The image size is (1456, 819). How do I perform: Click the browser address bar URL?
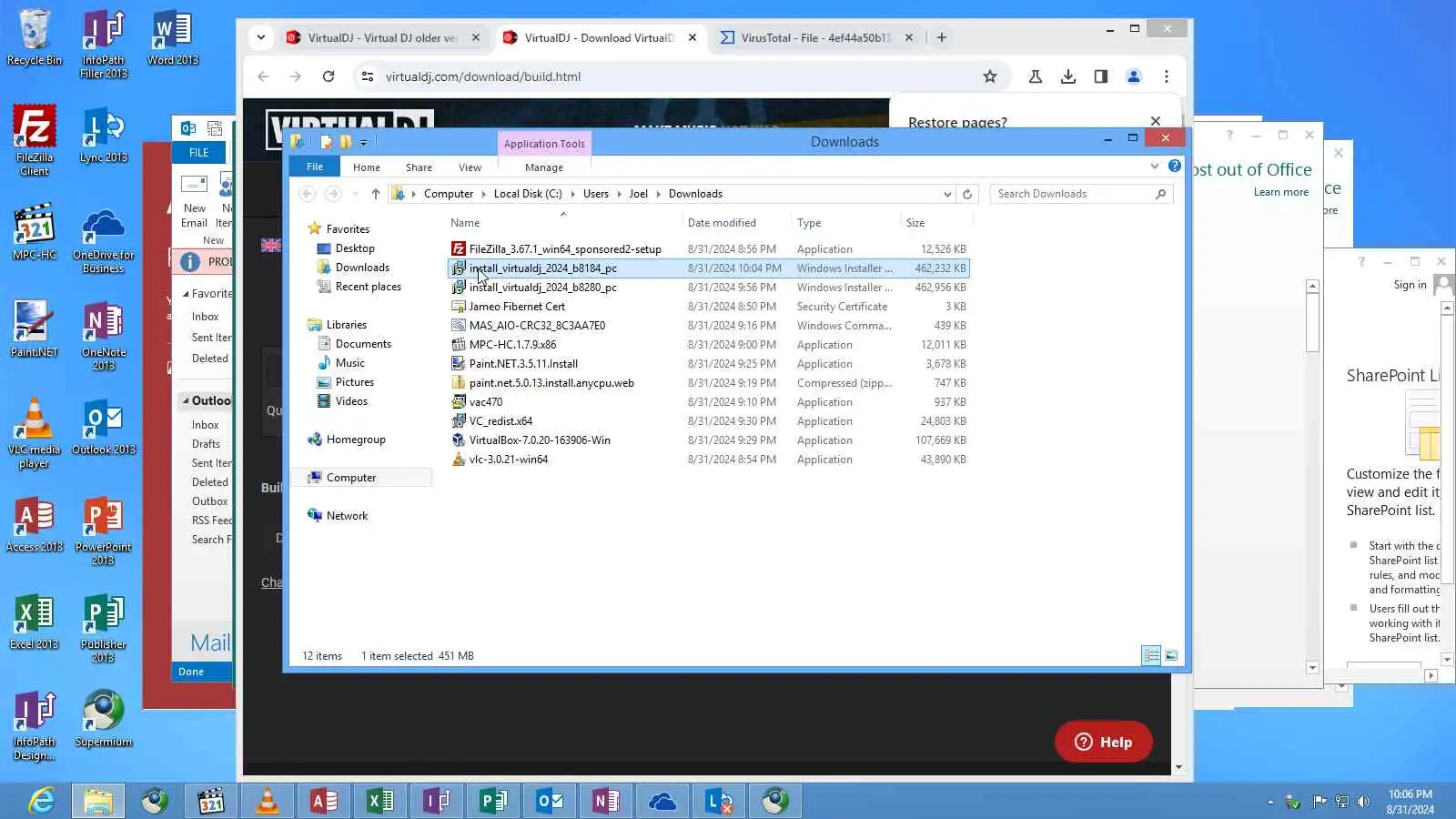coord(483,76)
